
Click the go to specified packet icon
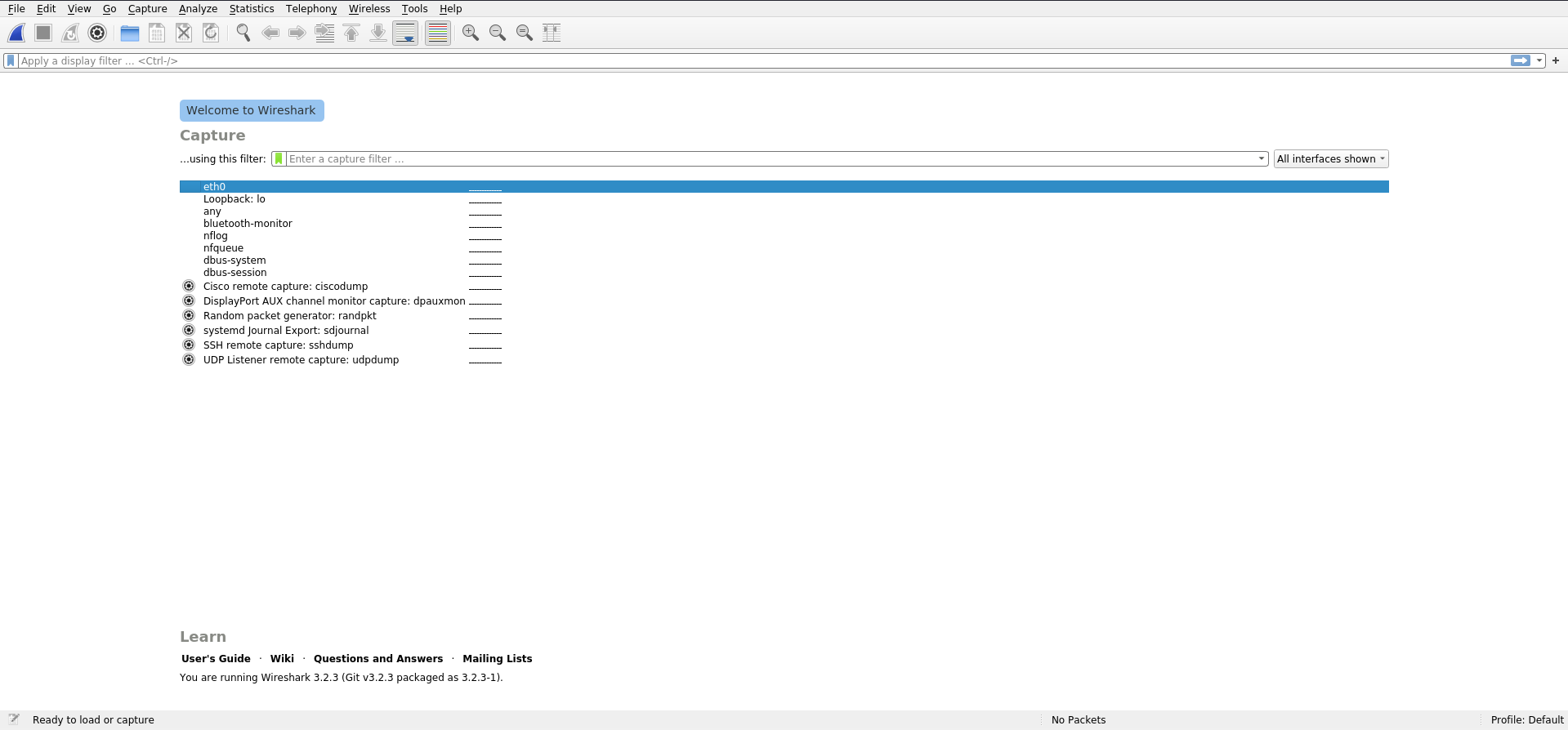click(324, 33)
